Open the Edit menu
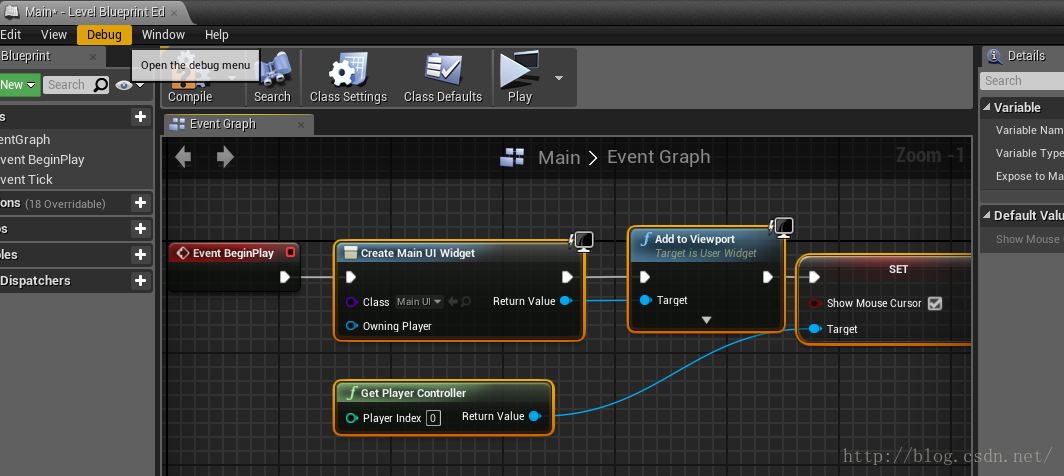Screen dimensions: 1064x476 pos(11,35)
